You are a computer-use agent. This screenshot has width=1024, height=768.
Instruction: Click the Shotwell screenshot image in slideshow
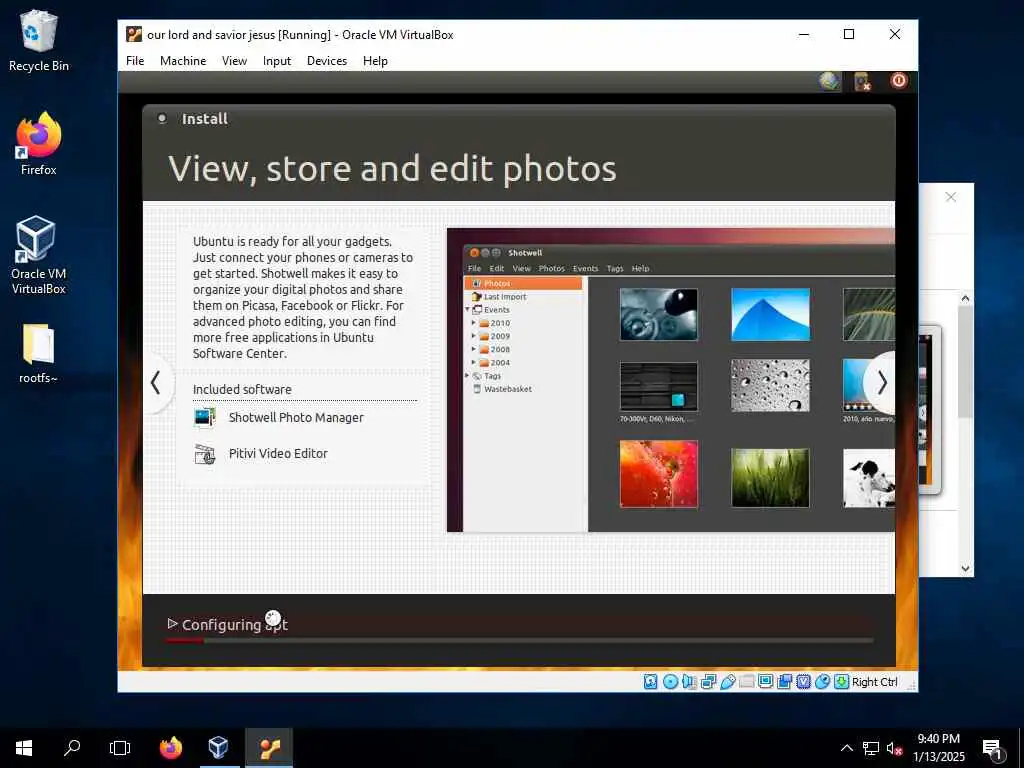[671, 380]
